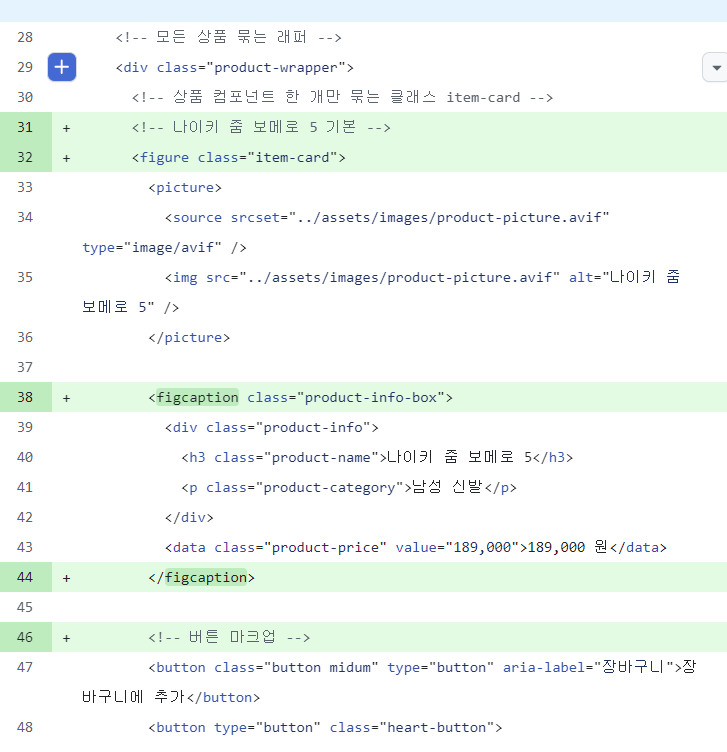727x752 pixels.
Task: Click the data product-price code line
Action: pos(416,547)
